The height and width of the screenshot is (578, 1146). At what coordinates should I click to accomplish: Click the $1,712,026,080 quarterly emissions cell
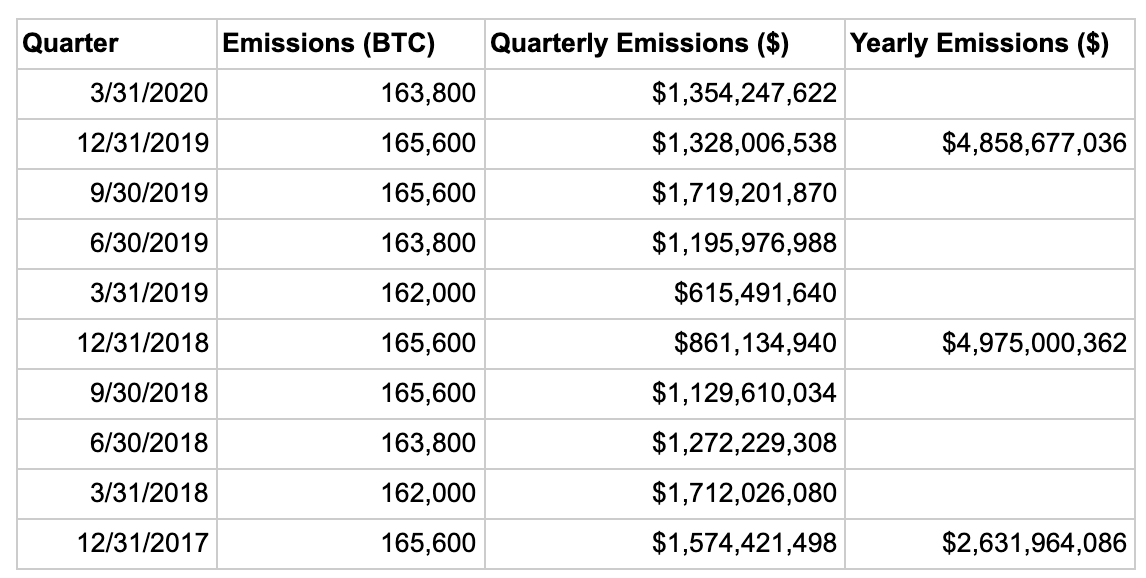743,493
